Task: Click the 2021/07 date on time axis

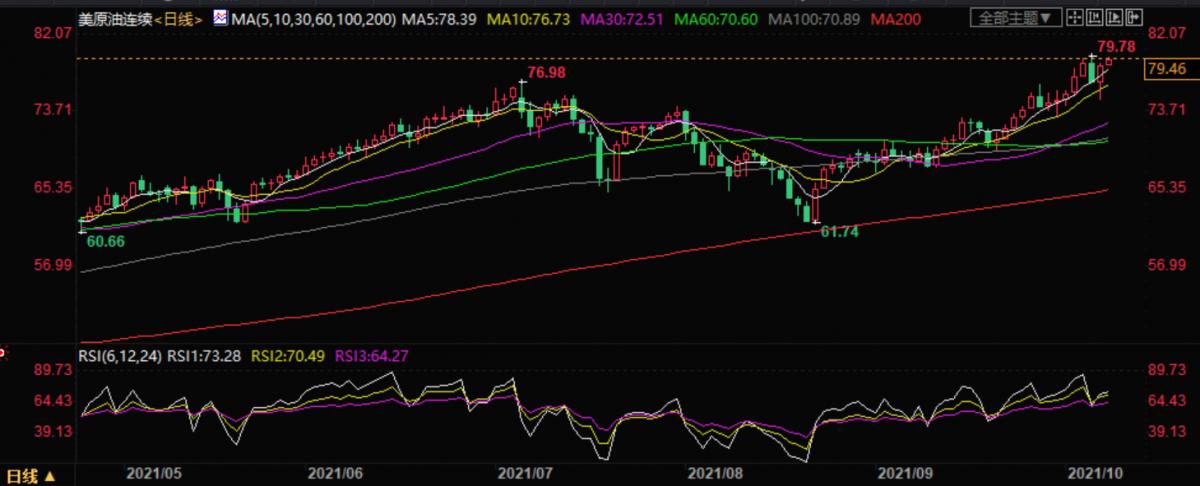Action: [x=526, y=470]
